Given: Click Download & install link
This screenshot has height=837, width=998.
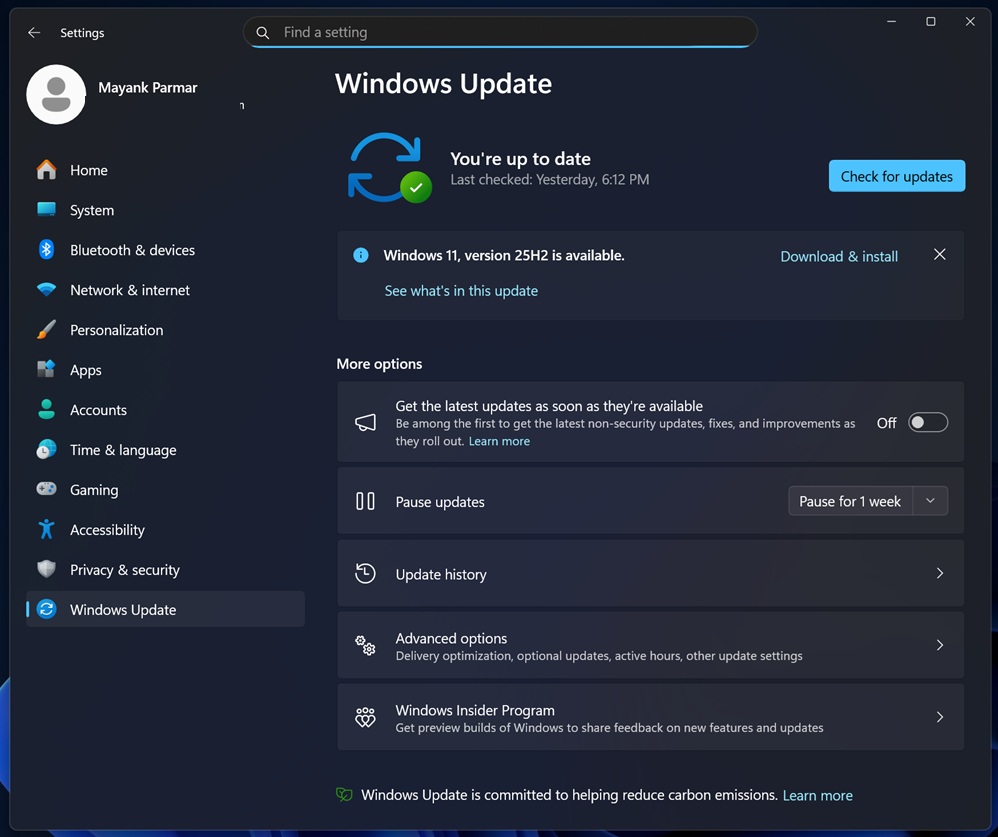Looking at the screenshot, I should pyautogui.click(x=838, y=257).
